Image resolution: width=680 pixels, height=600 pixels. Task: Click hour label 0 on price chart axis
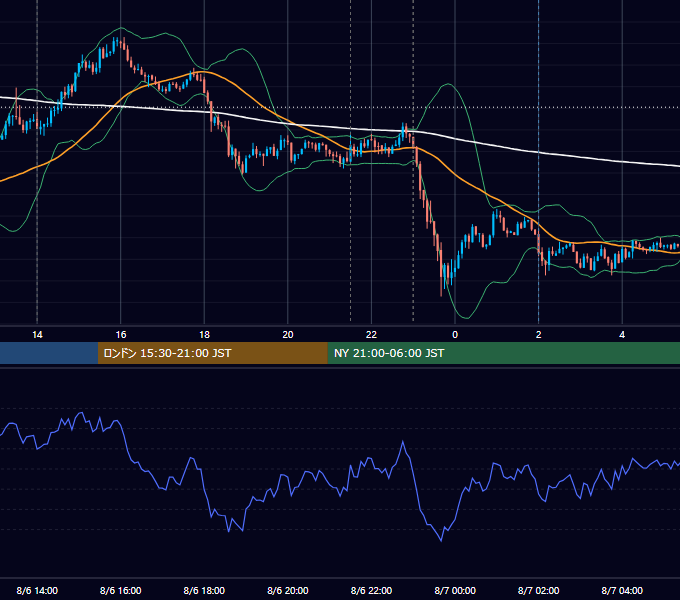[x=455, y=335]
